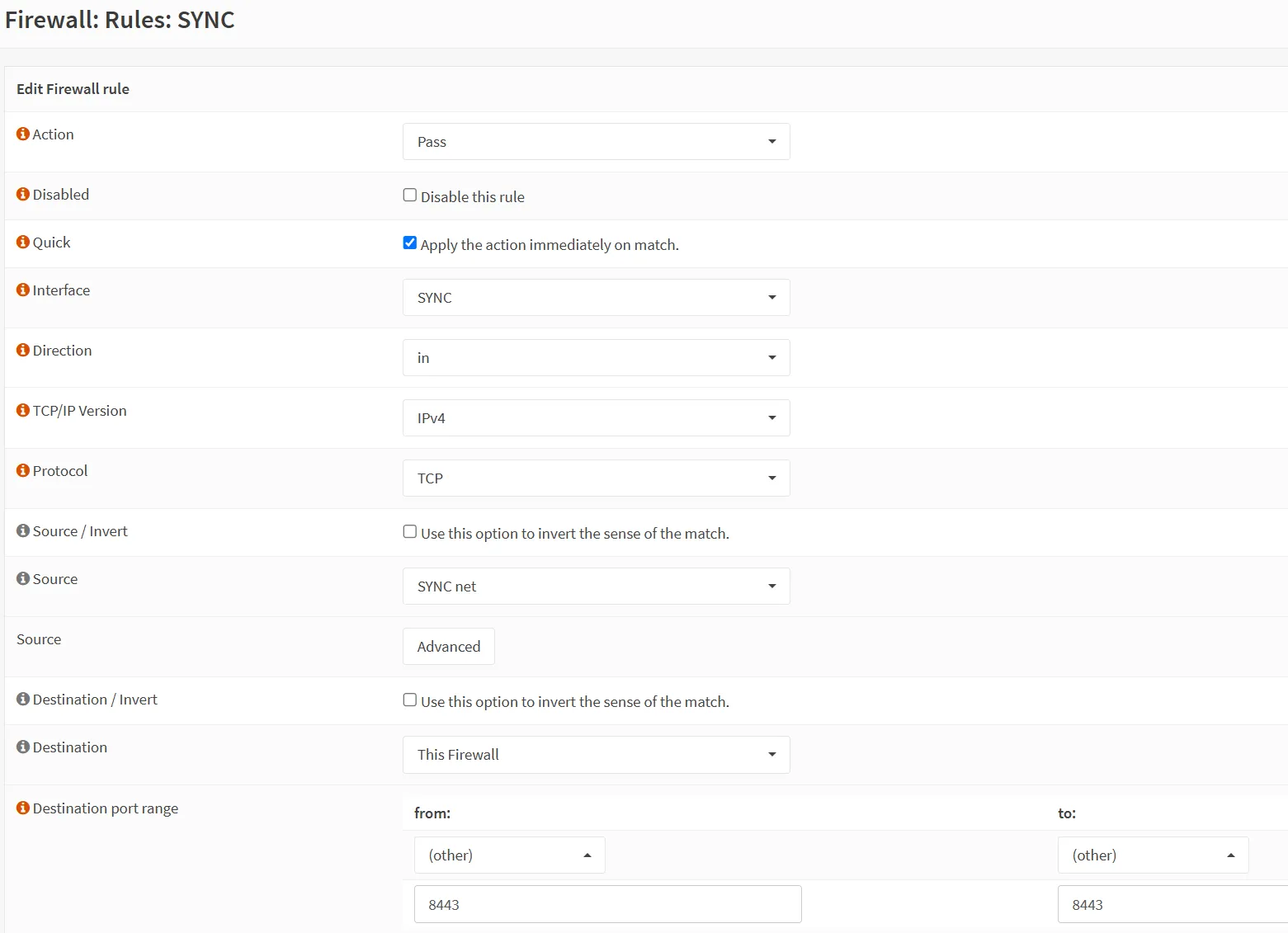
Task: Open the Direction dropdown showing in
Action: (x=596, y=357)
